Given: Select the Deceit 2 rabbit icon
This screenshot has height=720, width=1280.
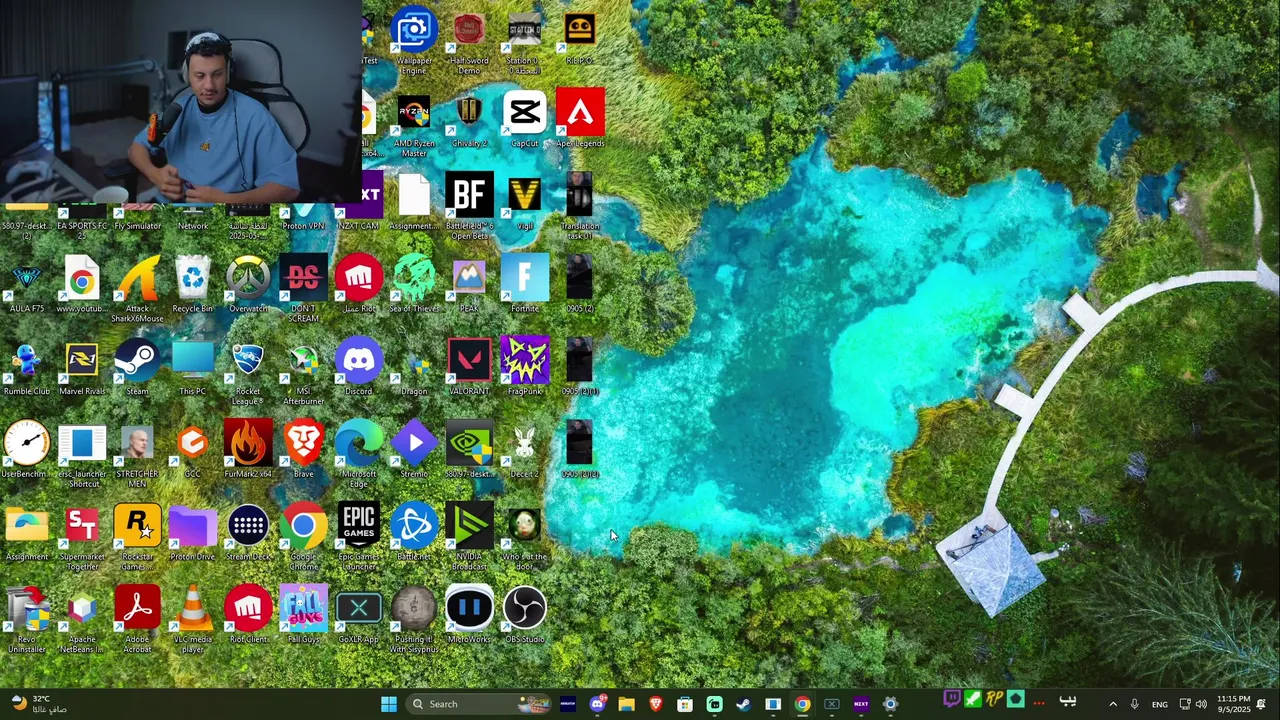Looking at the screenshot, I should point(524,449).
